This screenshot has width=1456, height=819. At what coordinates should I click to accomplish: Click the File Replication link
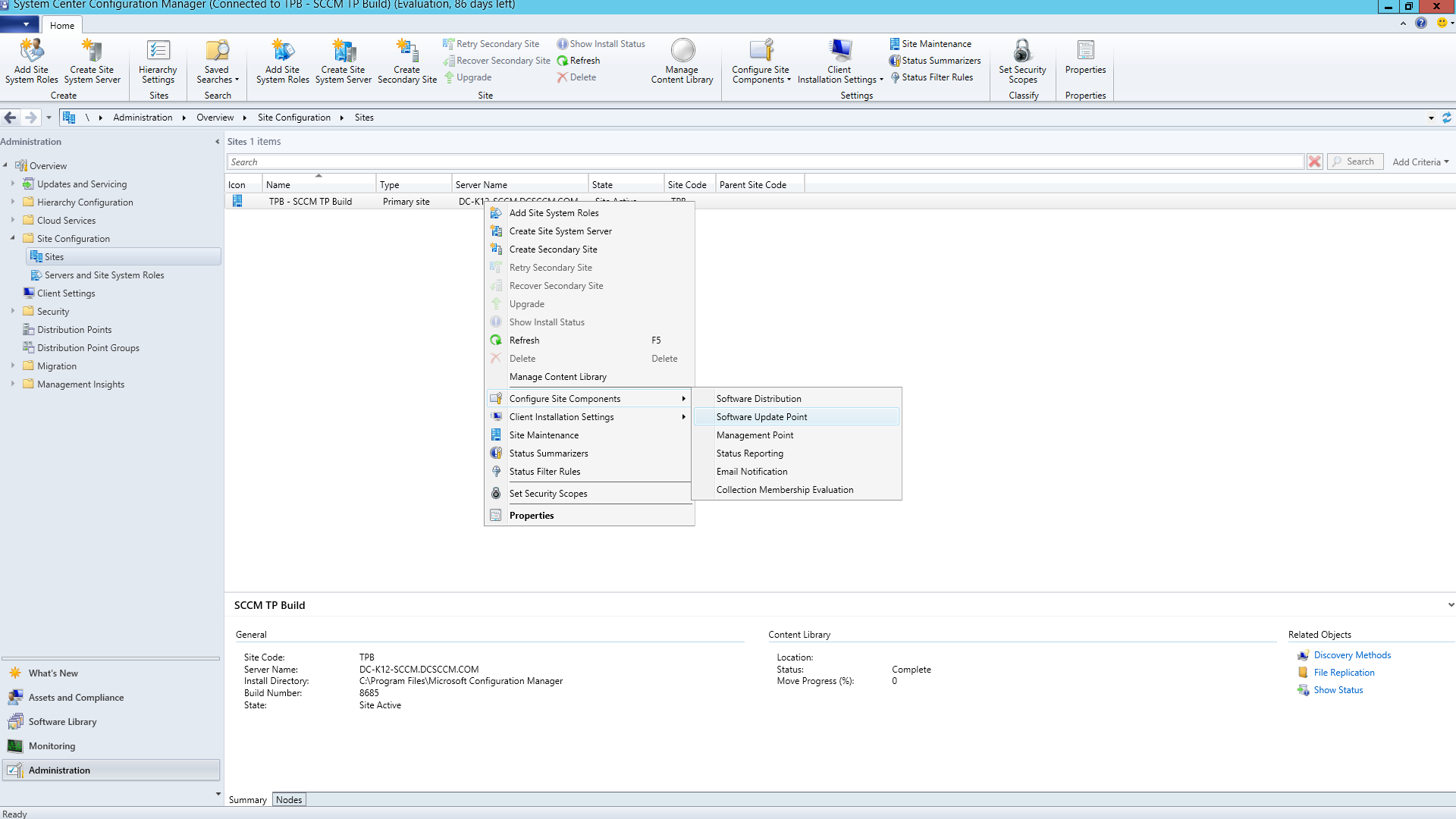[1344, 673]
